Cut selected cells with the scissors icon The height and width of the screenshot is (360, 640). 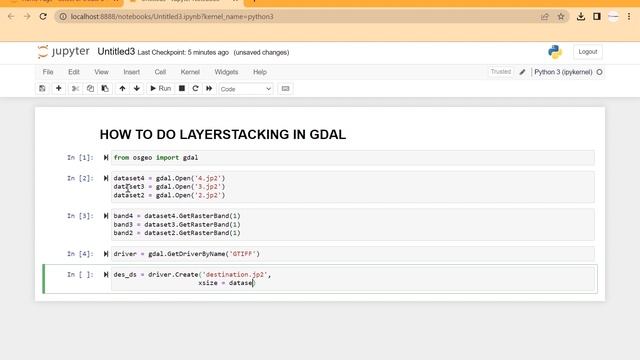point(75,89)
